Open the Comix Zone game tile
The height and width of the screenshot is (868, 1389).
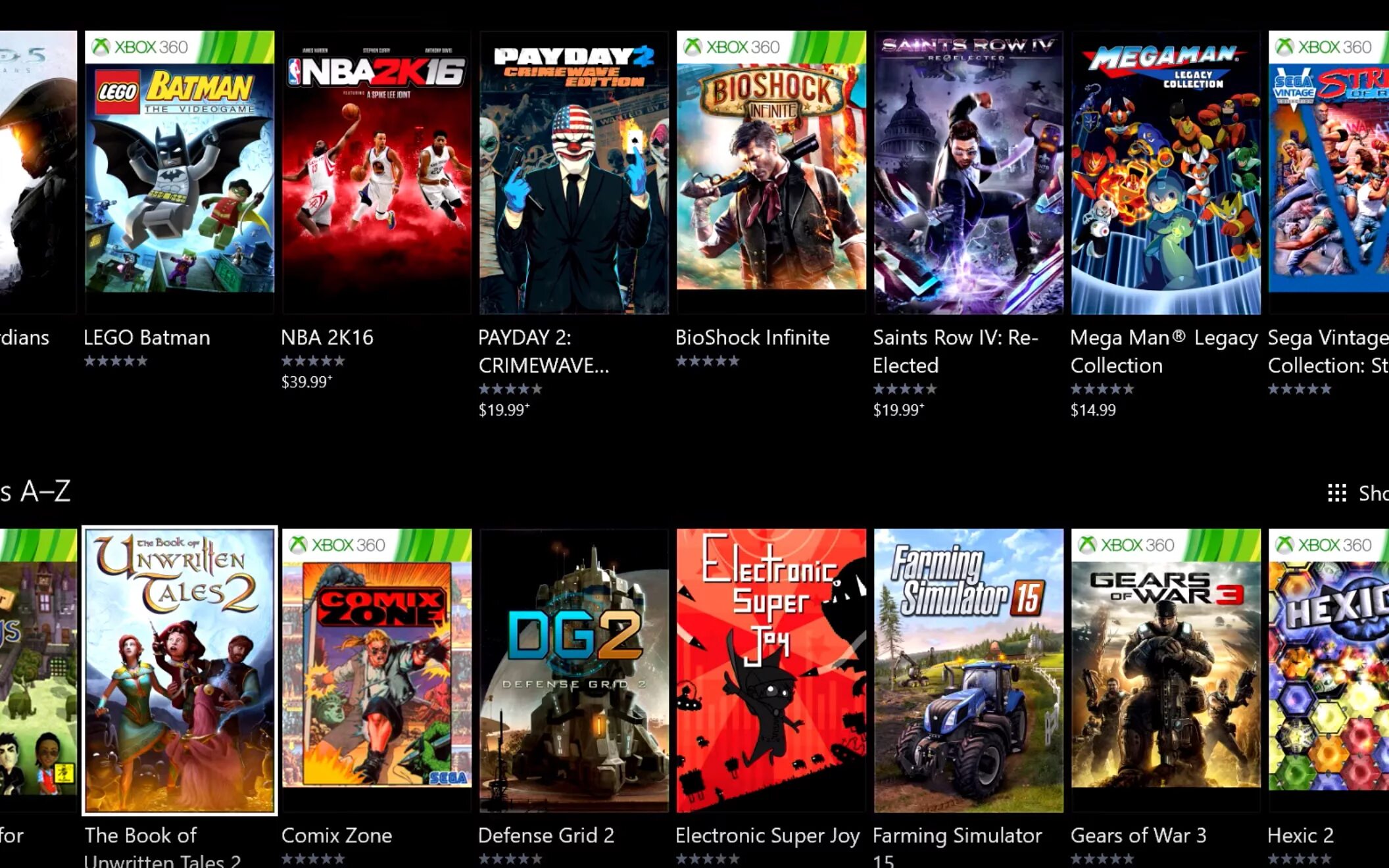click(x=377, y=671)
